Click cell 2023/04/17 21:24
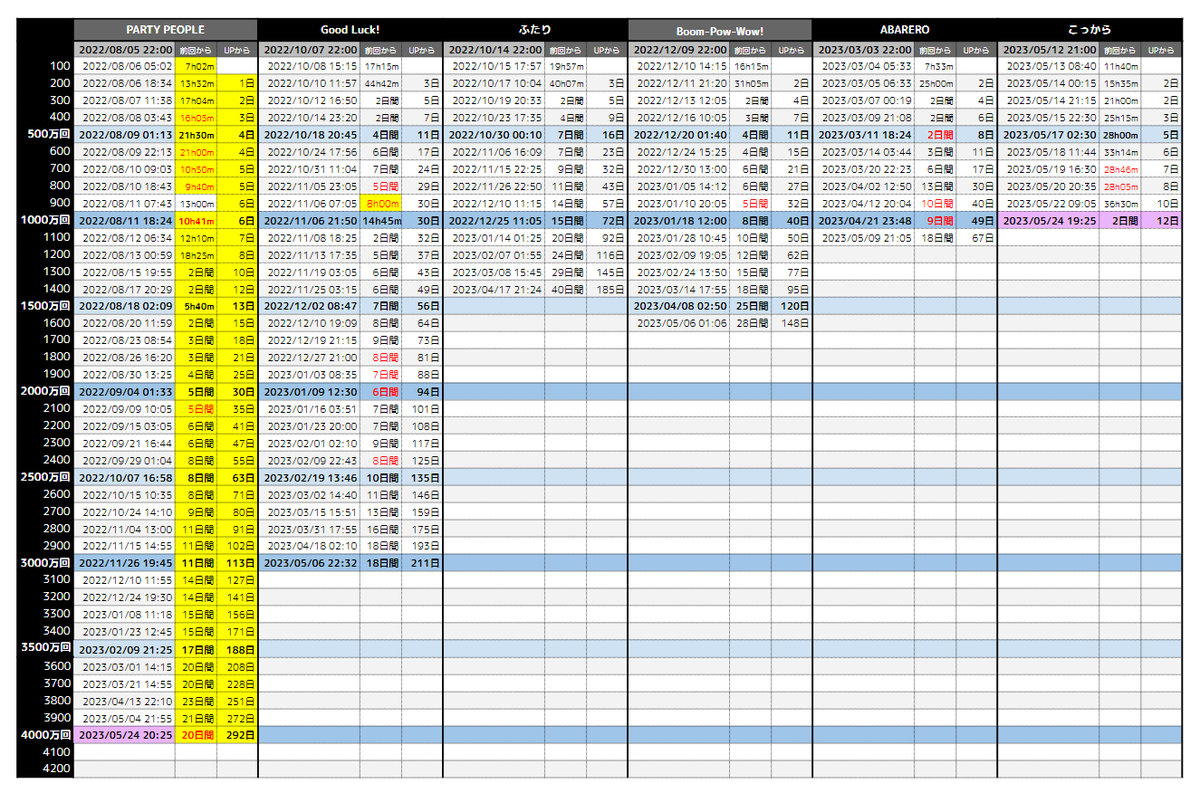 point(495,288)
